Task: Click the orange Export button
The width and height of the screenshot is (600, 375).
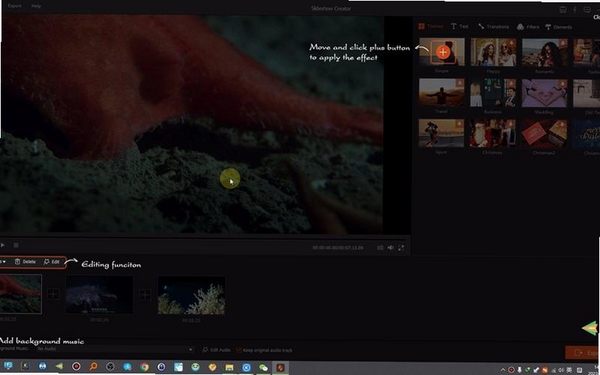Action: [x=582, y=353]
